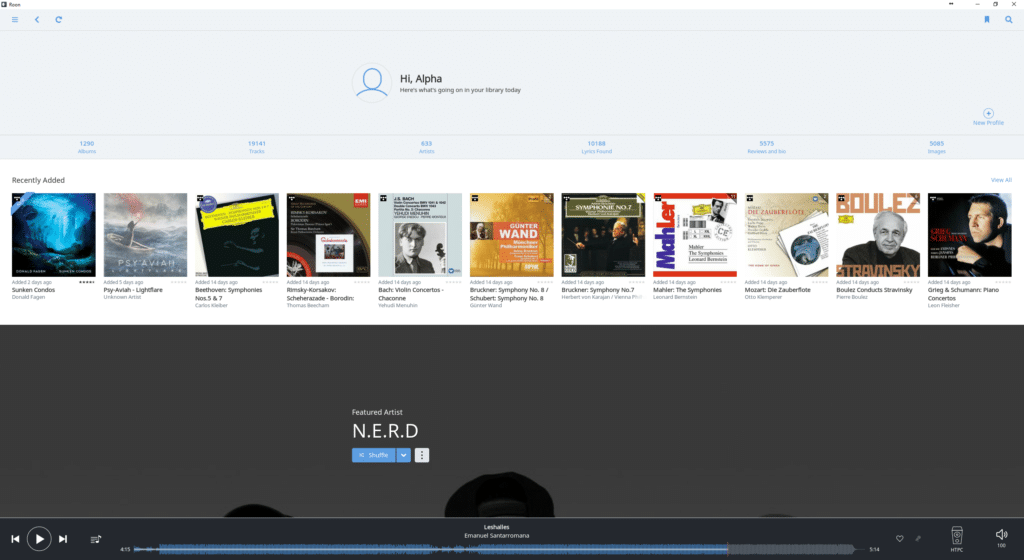
Task: Open the Bach Violin Concertos album cover
Action: click(x=420, y=235)
